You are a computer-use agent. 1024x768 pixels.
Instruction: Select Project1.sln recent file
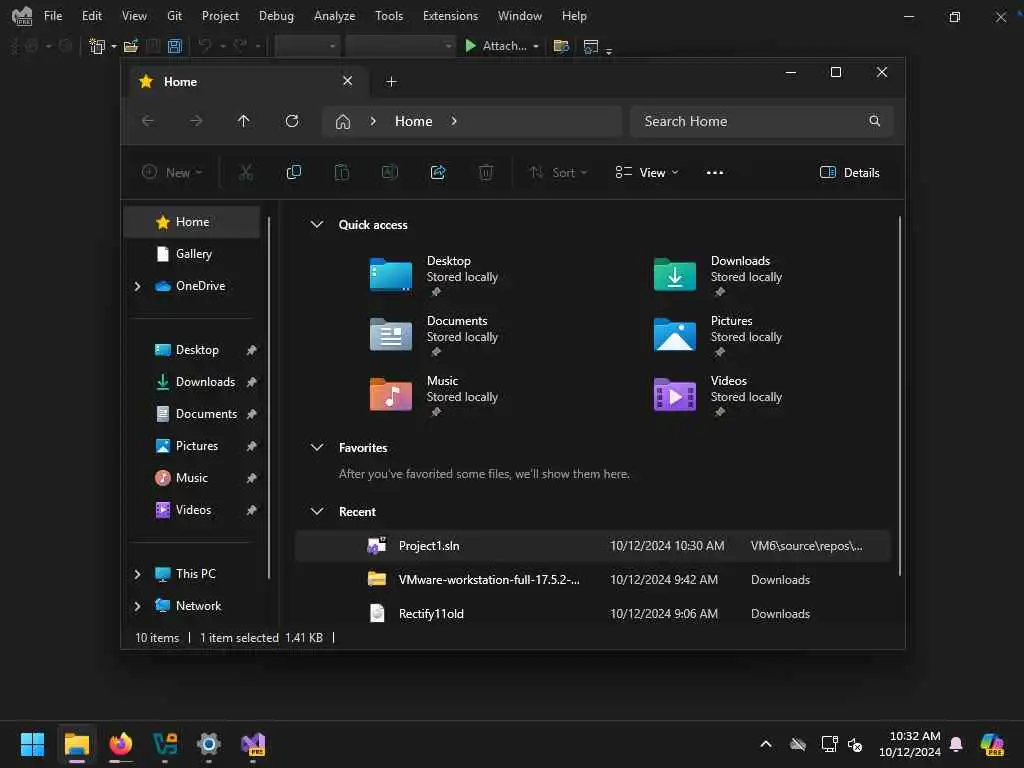(592, 546)
